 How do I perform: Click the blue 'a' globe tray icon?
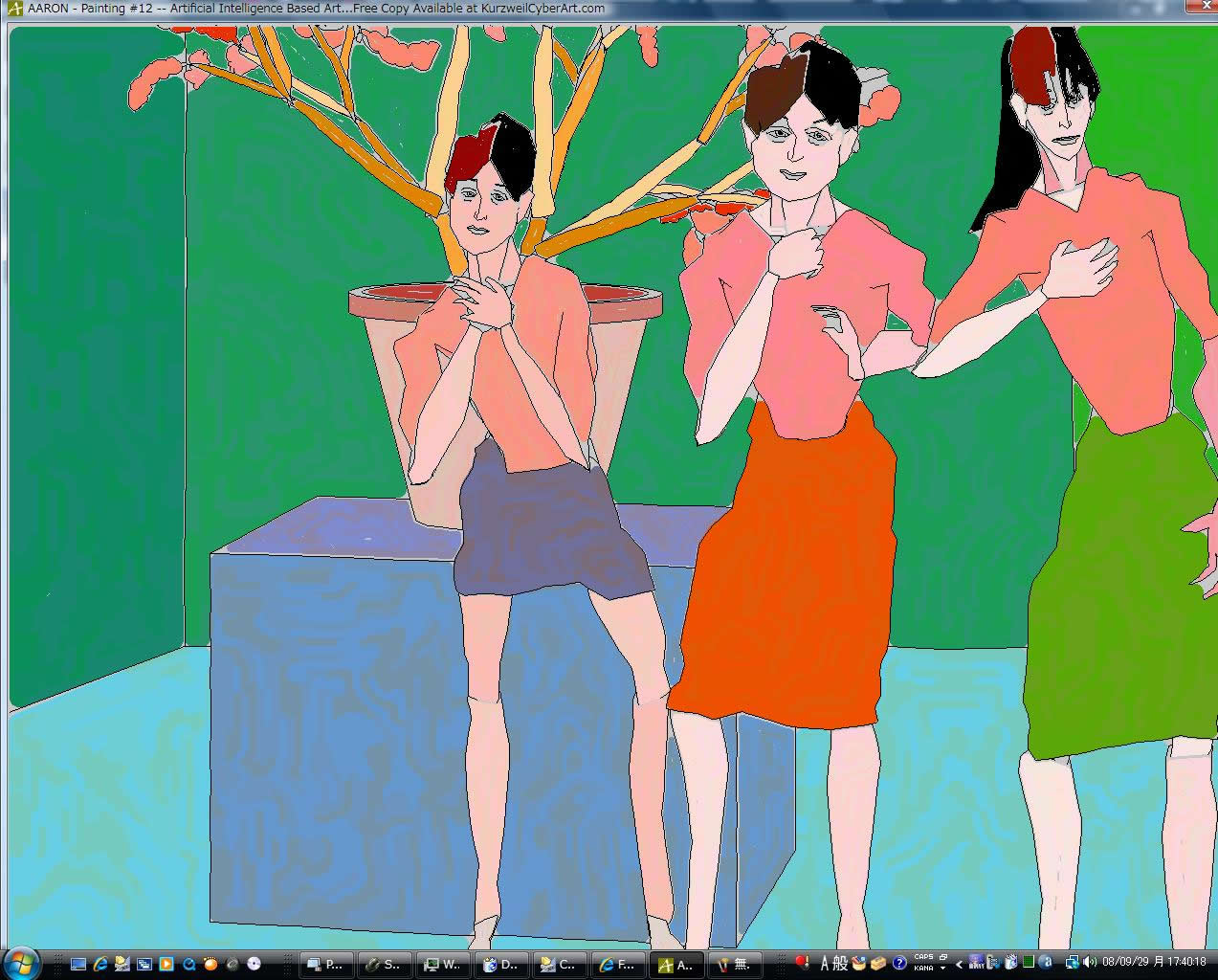point(1046,963)
